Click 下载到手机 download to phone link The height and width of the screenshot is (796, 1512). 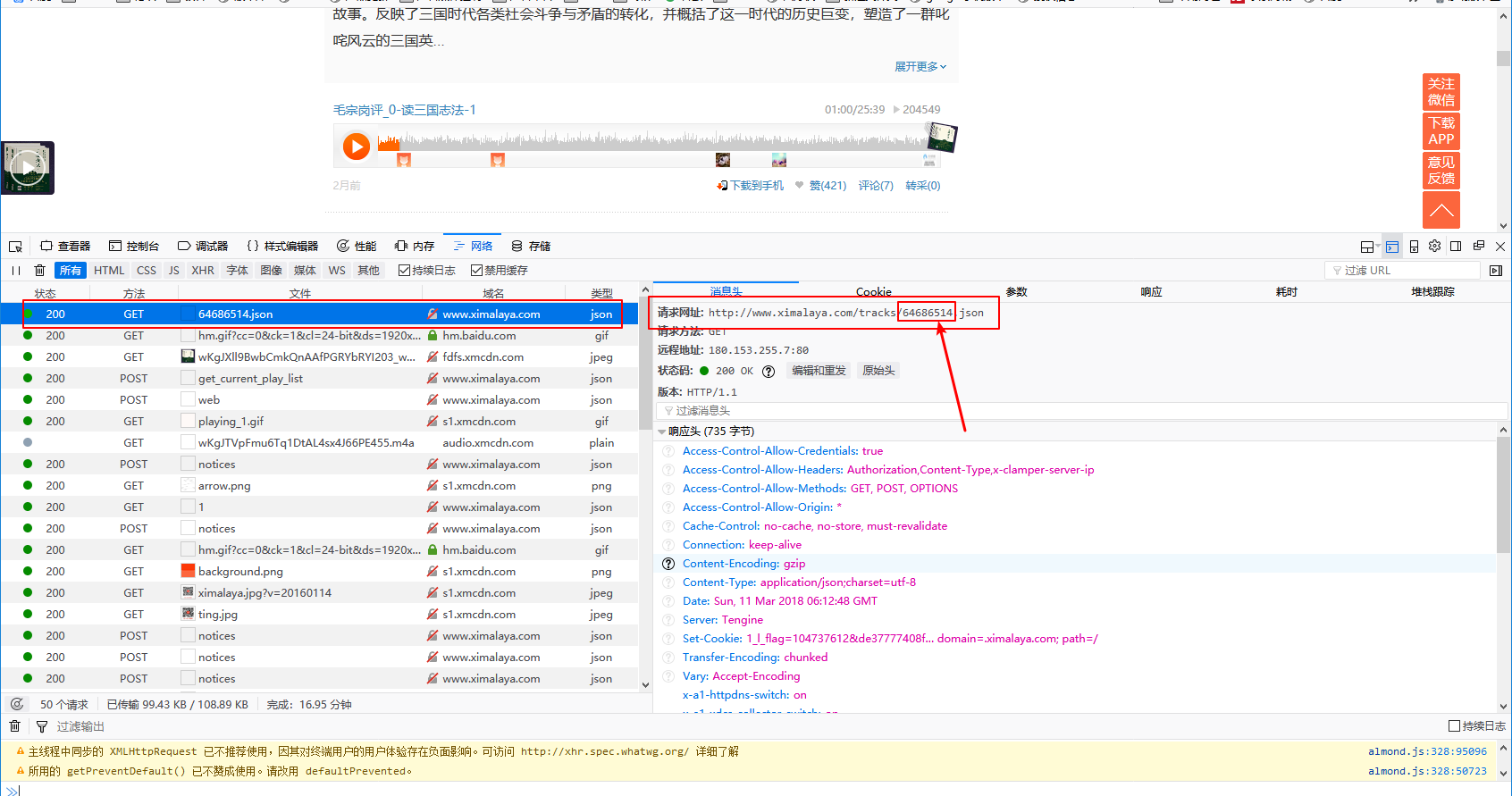(751, 186)
